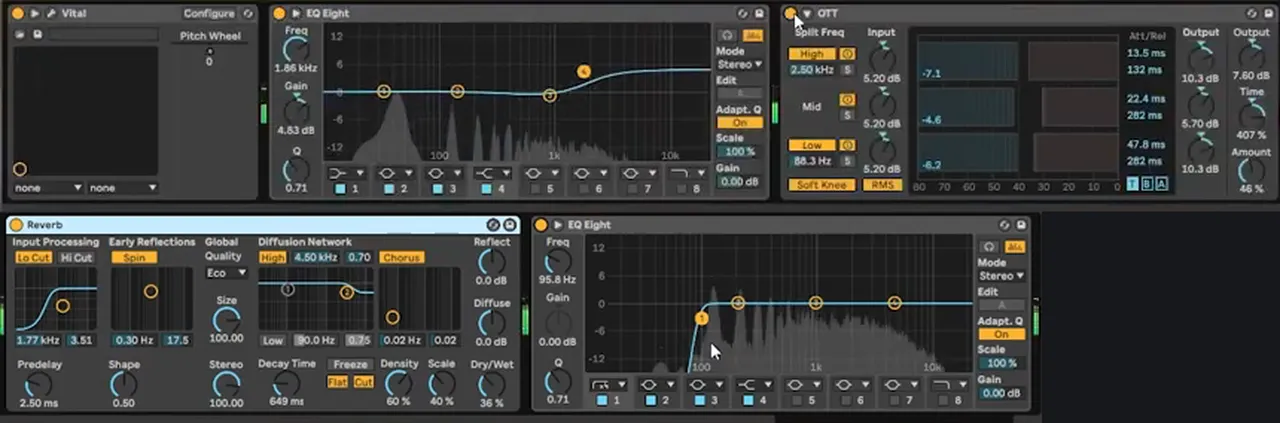Switch OTT display to B view

(x=1146, y=185)
